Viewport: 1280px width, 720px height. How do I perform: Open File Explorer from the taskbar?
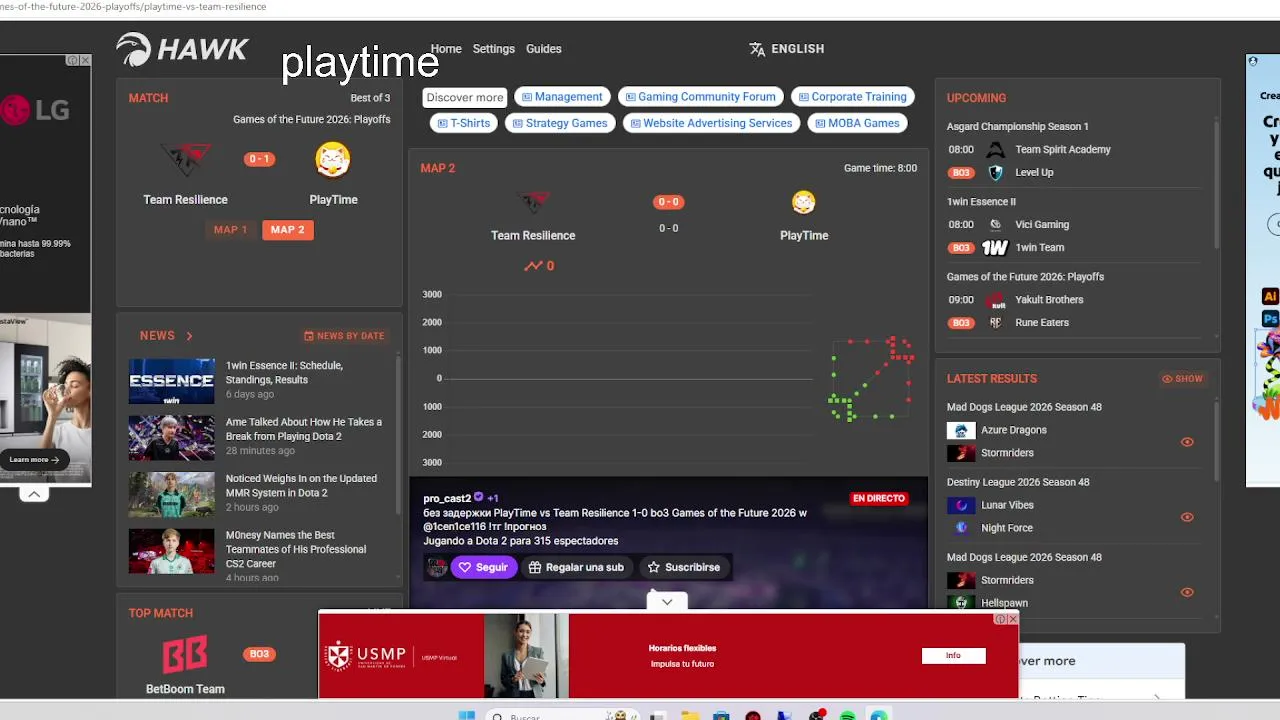pos(689,716)
